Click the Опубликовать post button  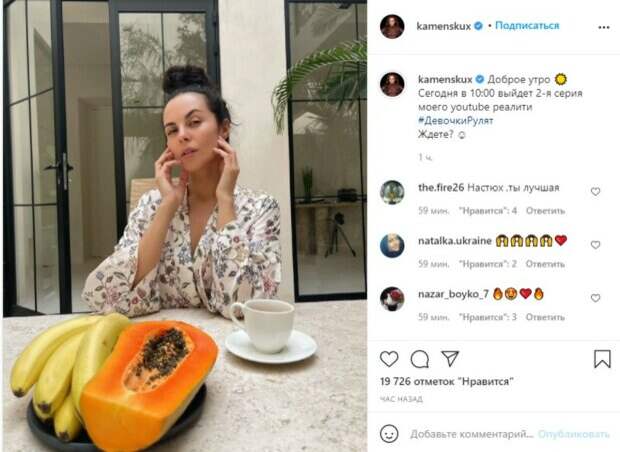[574, 434]
